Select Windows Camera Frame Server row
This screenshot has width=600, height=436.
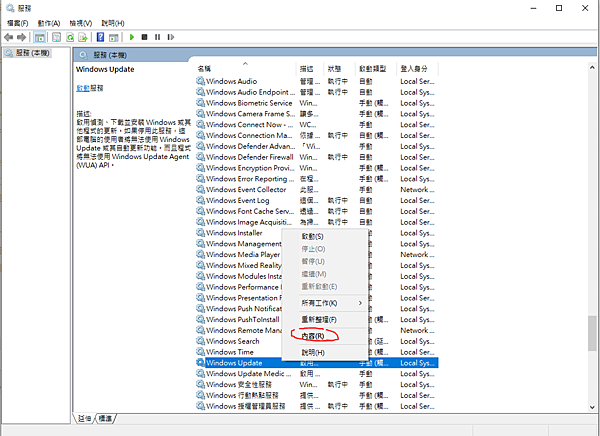[317, 113]
